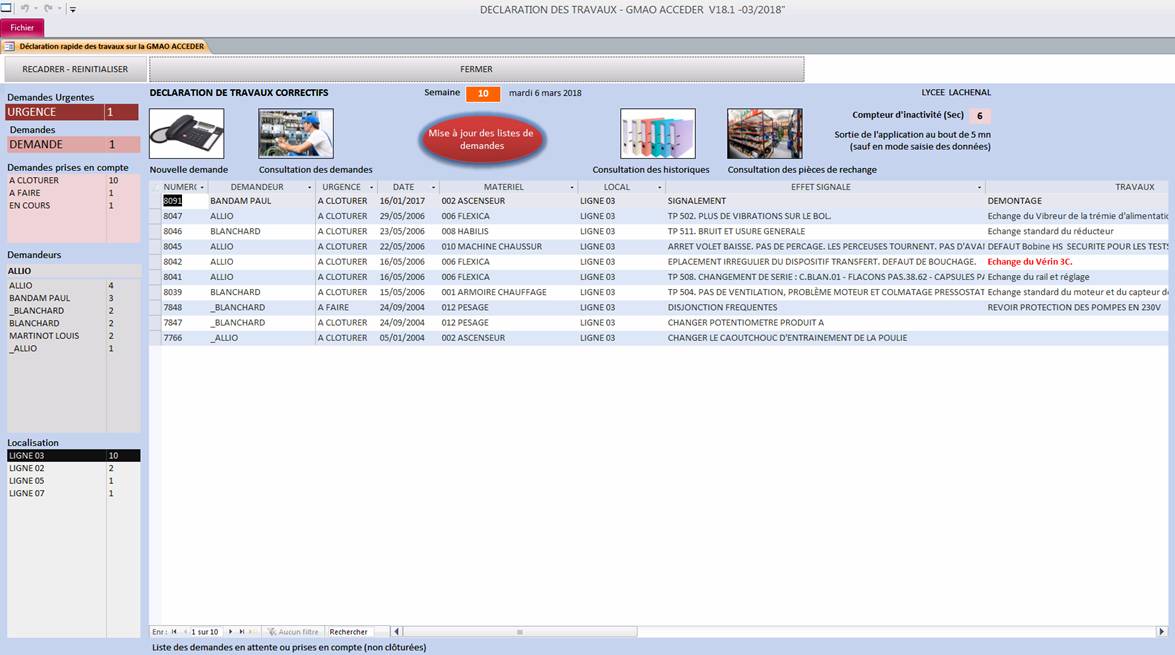Click the scrollbar right arrow of the table

pos(1162,632)
